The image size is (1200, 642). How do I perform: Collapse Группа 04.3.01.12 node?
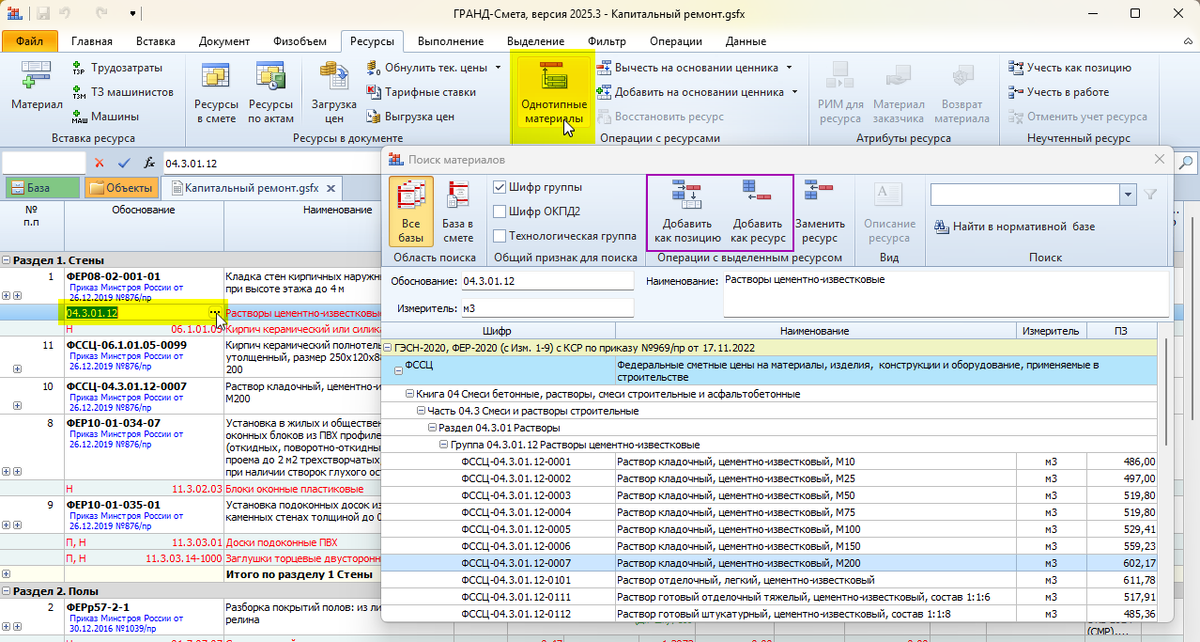coord(445,444)
